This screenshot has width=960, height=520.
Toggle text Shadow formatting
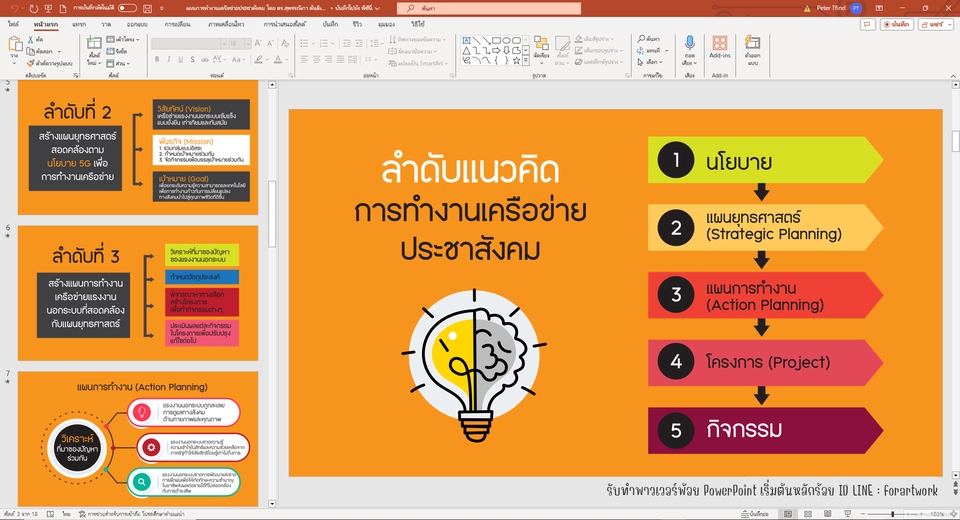[x=192, y=59]
